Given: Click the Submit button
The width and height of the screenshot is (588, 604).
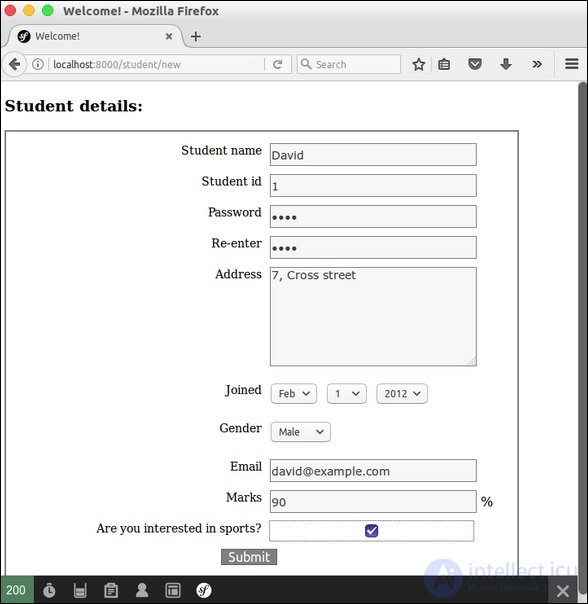Looking at the screenshot, I should [x=249, y=557].
